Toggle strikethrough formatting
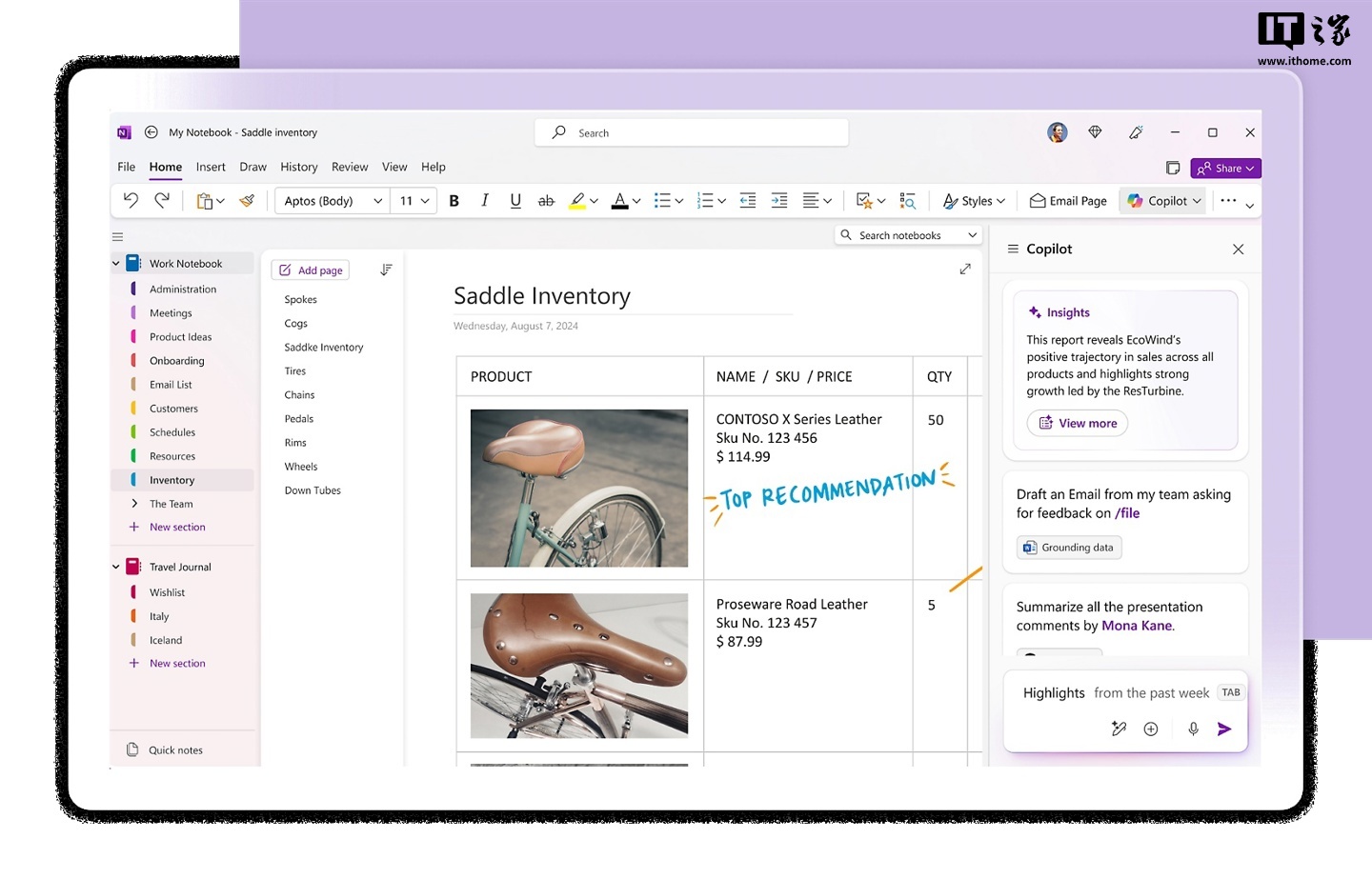The width and height of the screenshot is (1372, 879). pos(546,200)
